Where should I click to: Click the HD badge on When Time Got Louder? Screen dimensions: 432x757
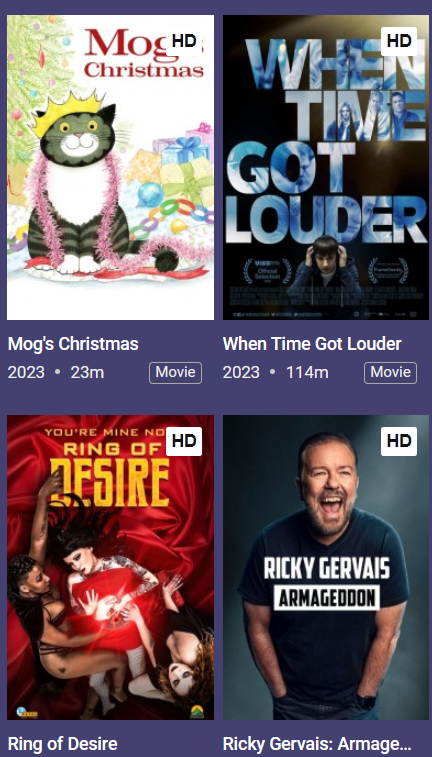(399, 42)
